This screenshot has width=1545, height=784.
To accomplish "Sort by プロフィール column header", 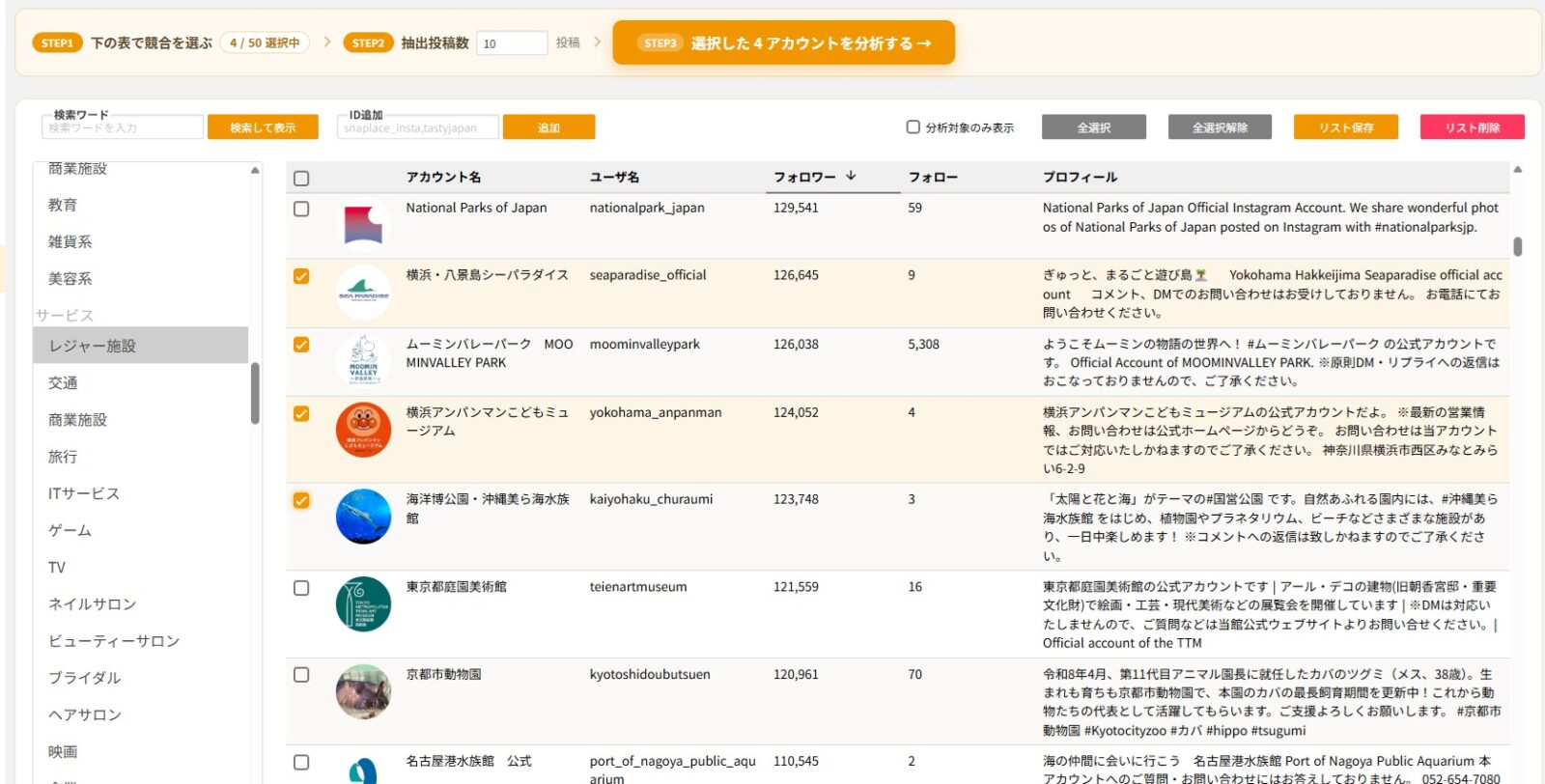I will pos(1080,177).
